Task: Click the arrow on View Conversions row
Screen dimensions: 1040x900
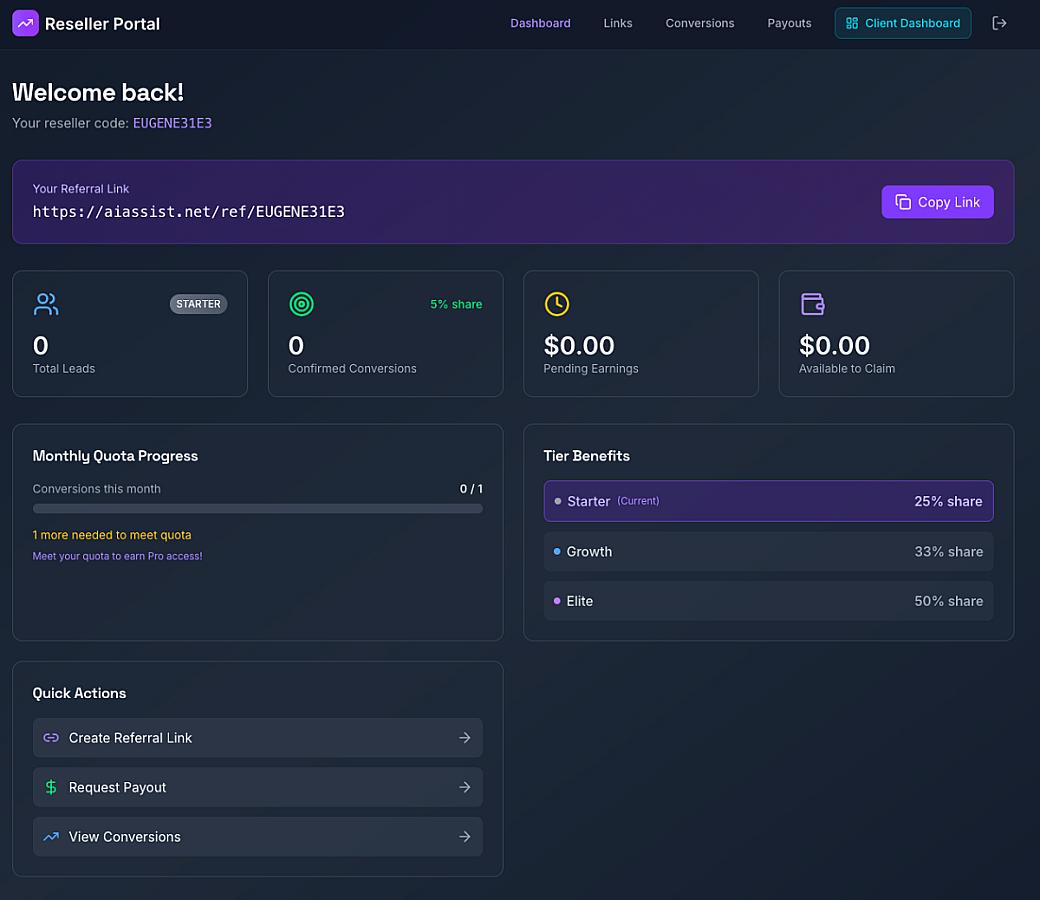Action: click(464, 837)
